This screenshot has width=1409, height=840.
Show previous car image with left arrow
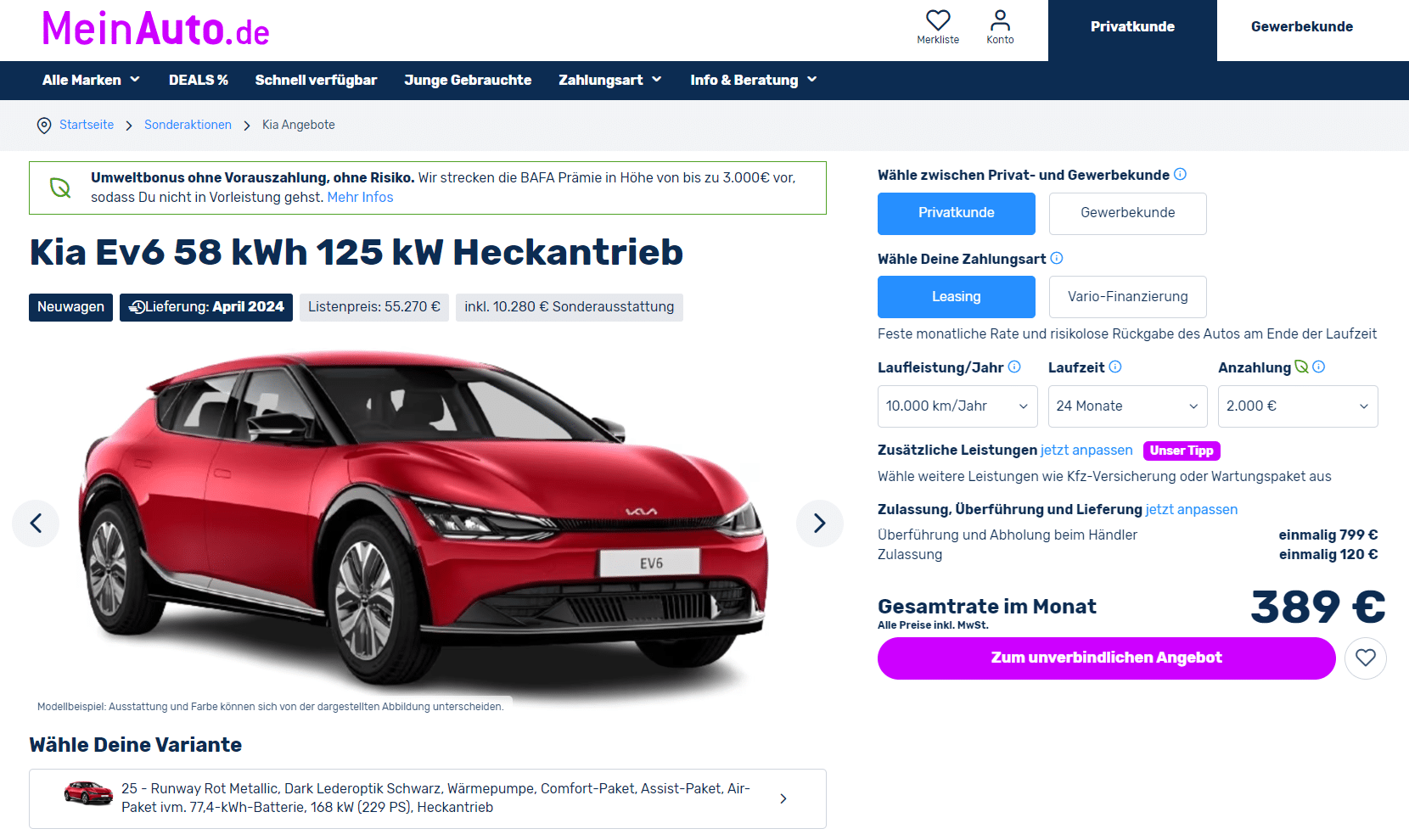tap(36, 523)
